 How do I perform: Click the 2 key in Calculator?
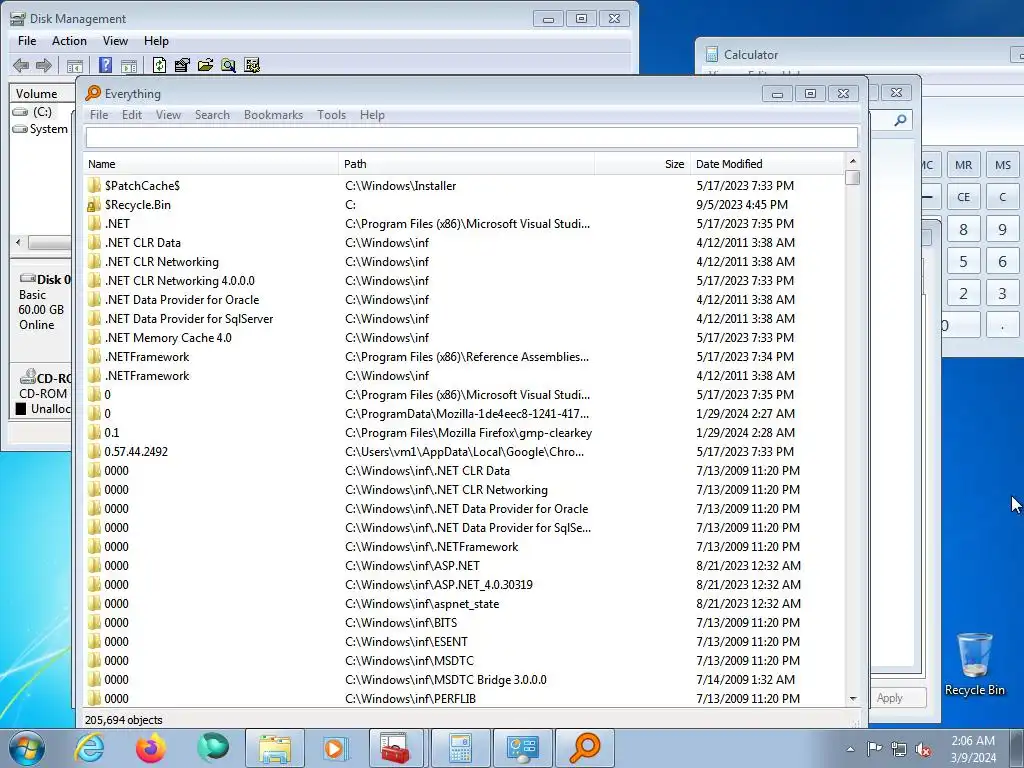coord(963,293)
